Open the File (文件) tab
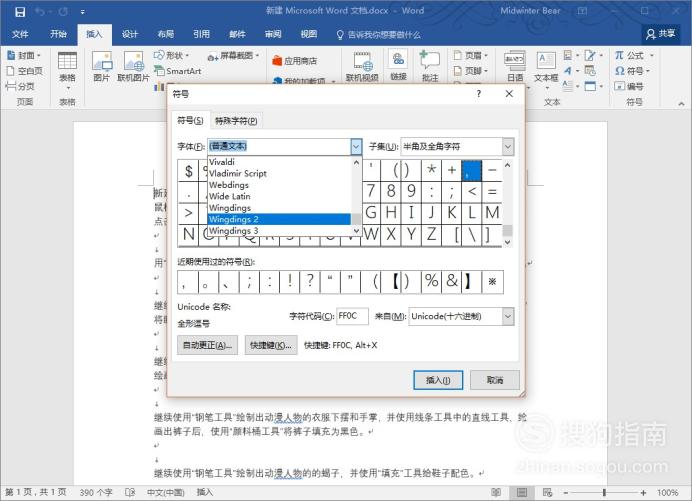 pyautogui.click(x=20, y=34)
